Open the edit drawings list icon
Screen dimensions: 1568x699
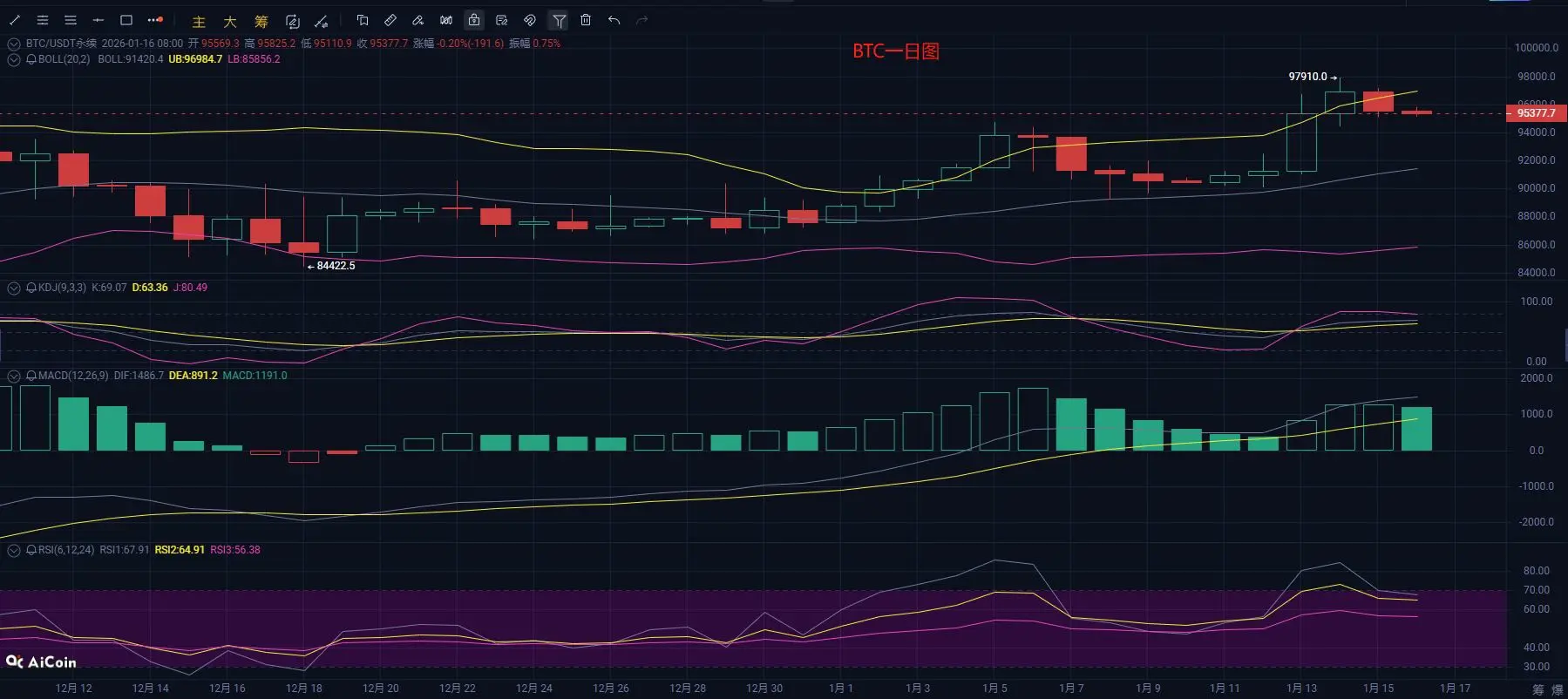(x=502, y=20)
